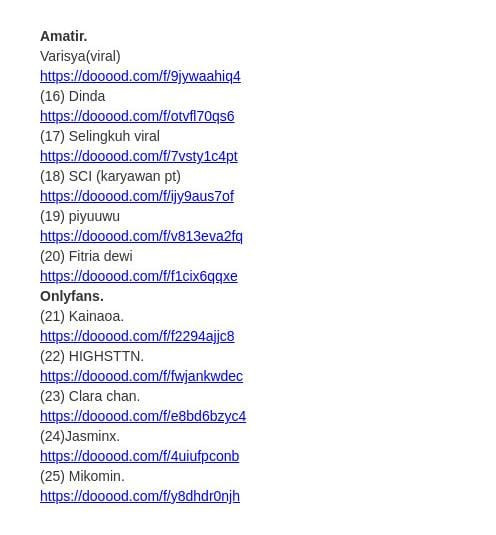Open the link ending in v813eva2fq
This screenshot has height=535, width=496.
coord(141,236)
